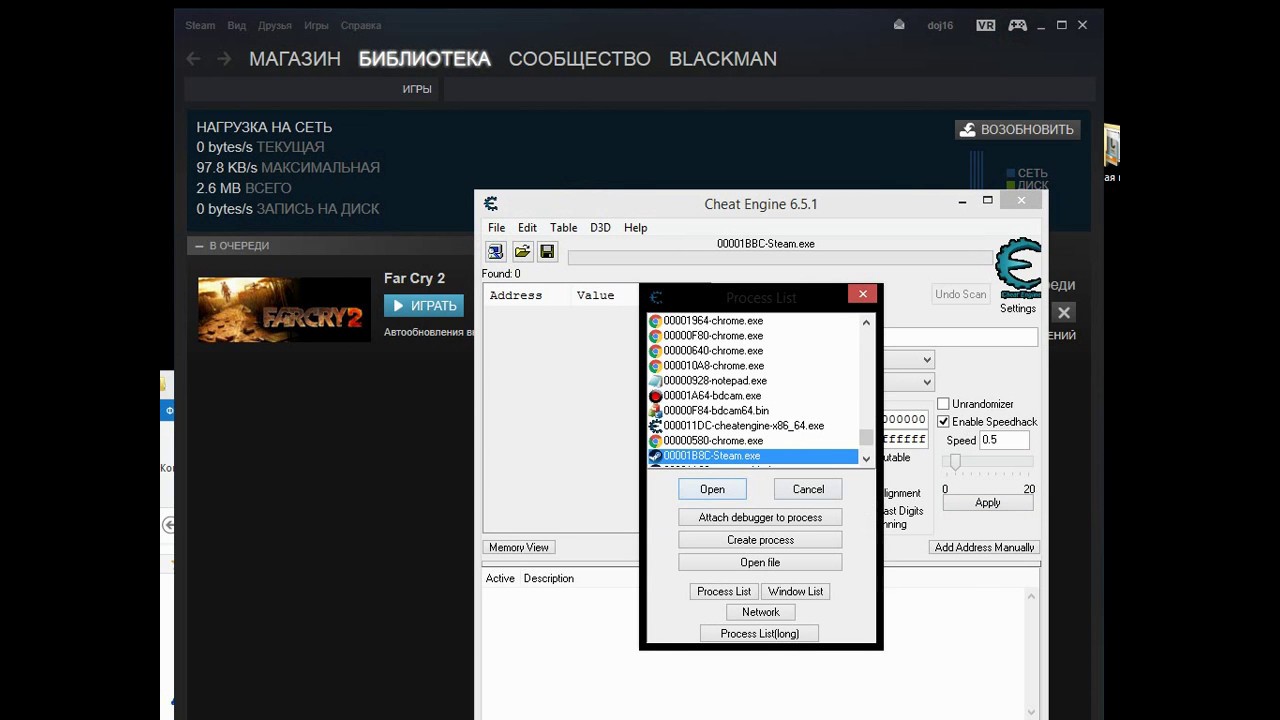Image resolution: width=1280 pixels, height=720 pixels.
Task: Select the 00001B8C-Steam.exe process row
Action: point(753,456)
